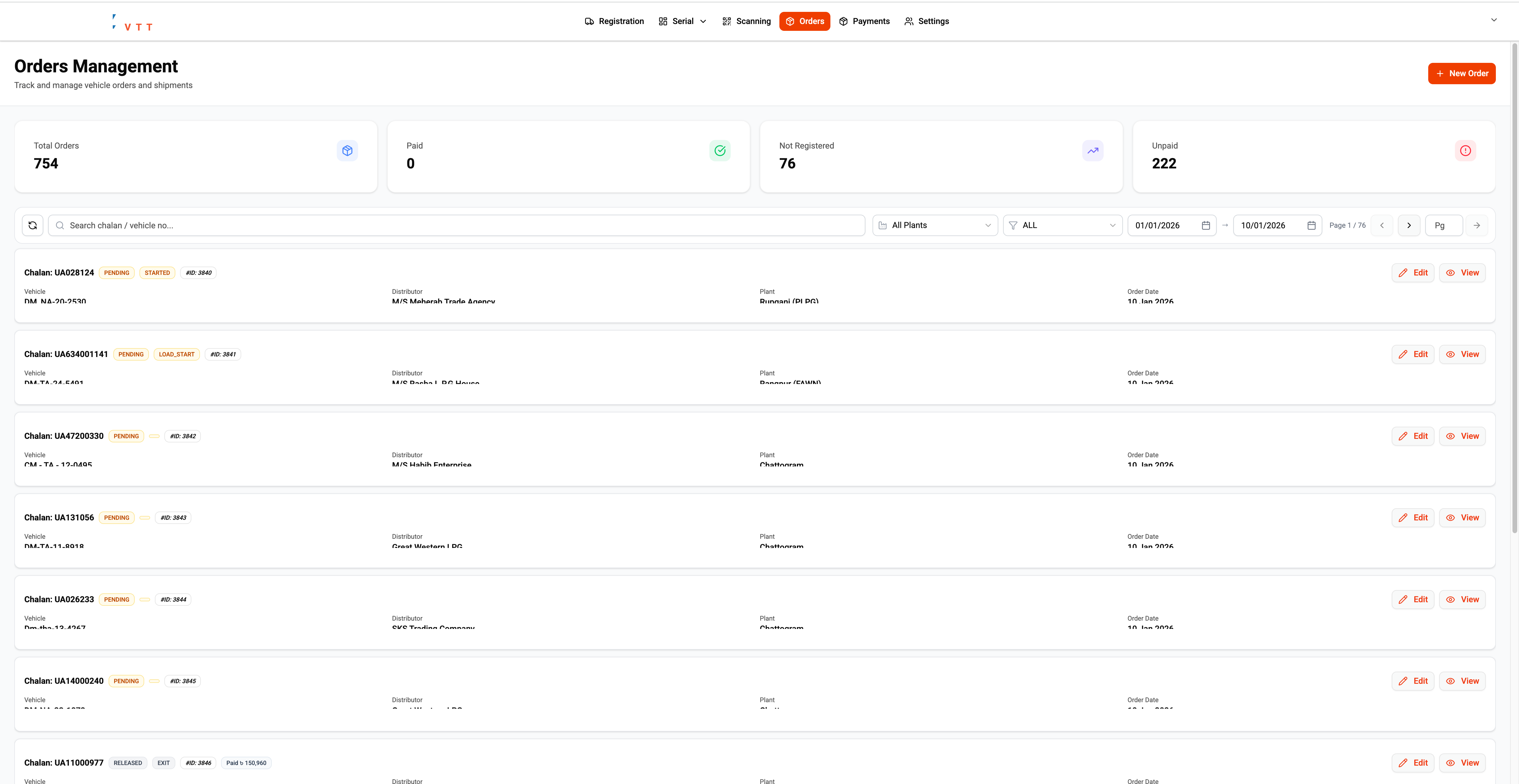This screenshot has height=784, width=1519.
Task: Click the next page chevron arrow
Action: pyautogui.click(x=1409, y=224)
